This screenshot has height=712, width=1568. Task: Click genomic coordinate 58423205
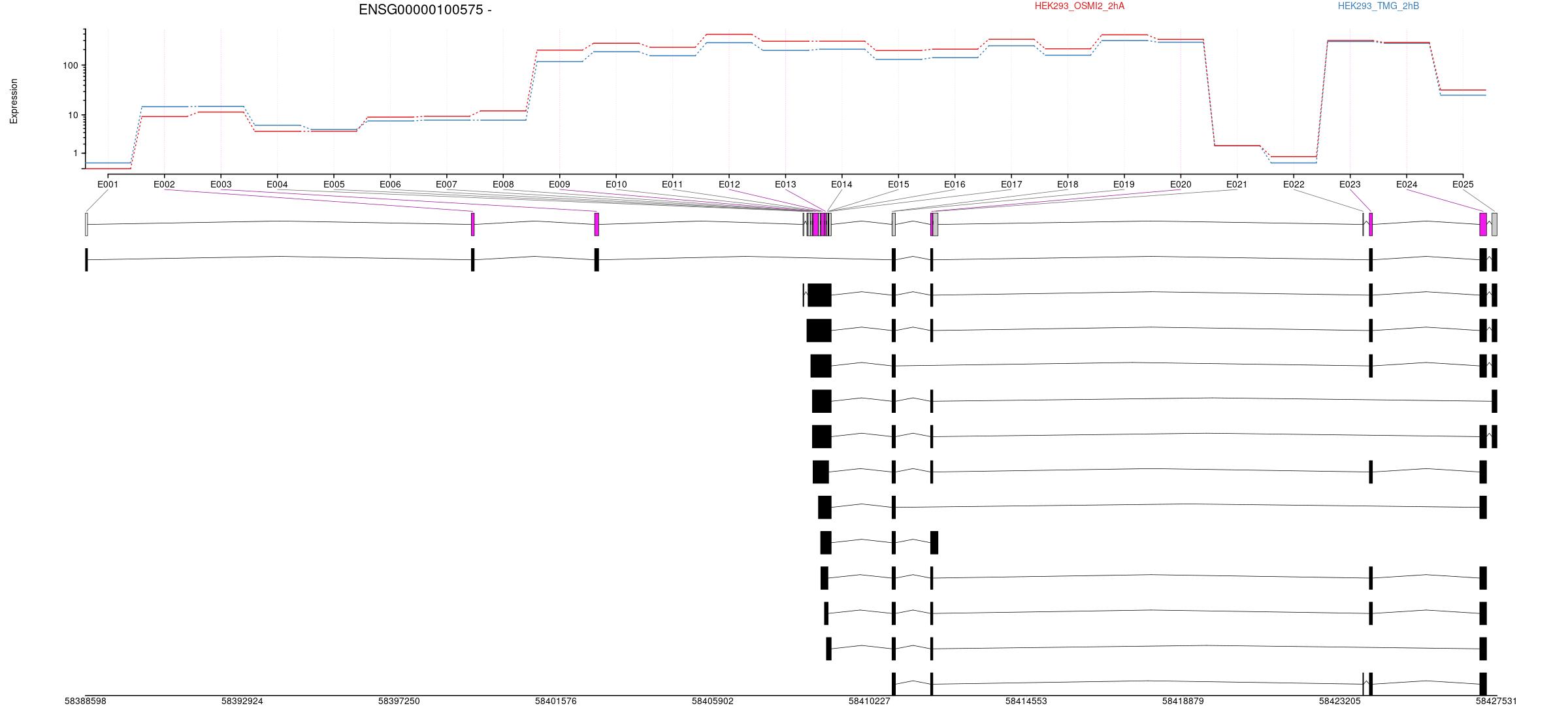(x=1340, y=701)
